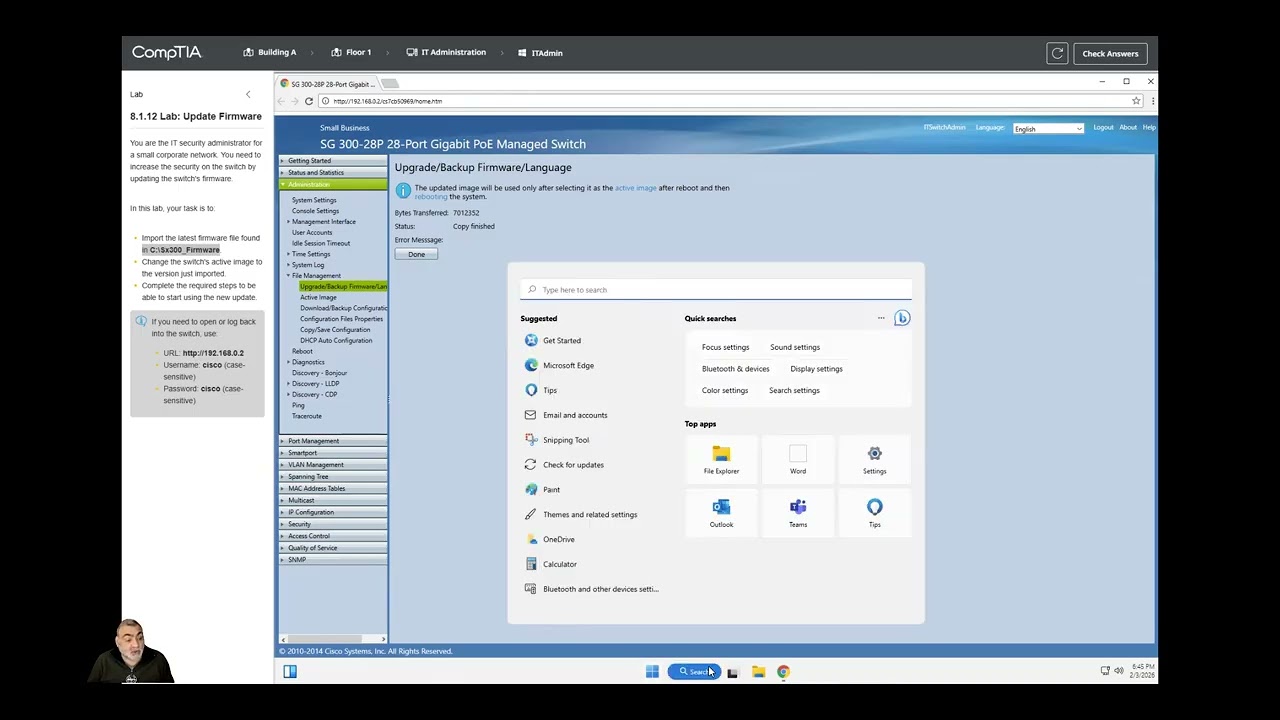This screenshot has height=720, width=1280.
Task: Open the Language dropdown
Action: point(1048,129)
